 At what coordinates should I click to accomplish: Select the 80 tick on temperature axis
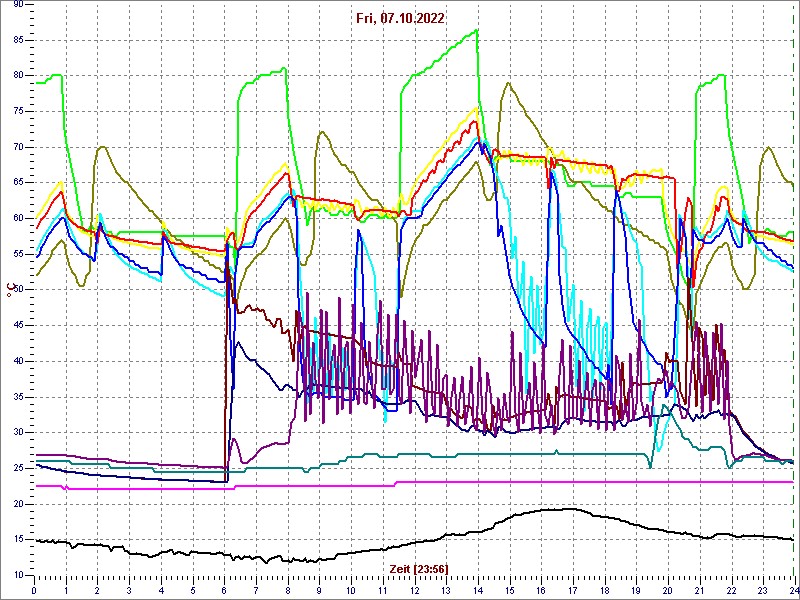pos(18,76)
